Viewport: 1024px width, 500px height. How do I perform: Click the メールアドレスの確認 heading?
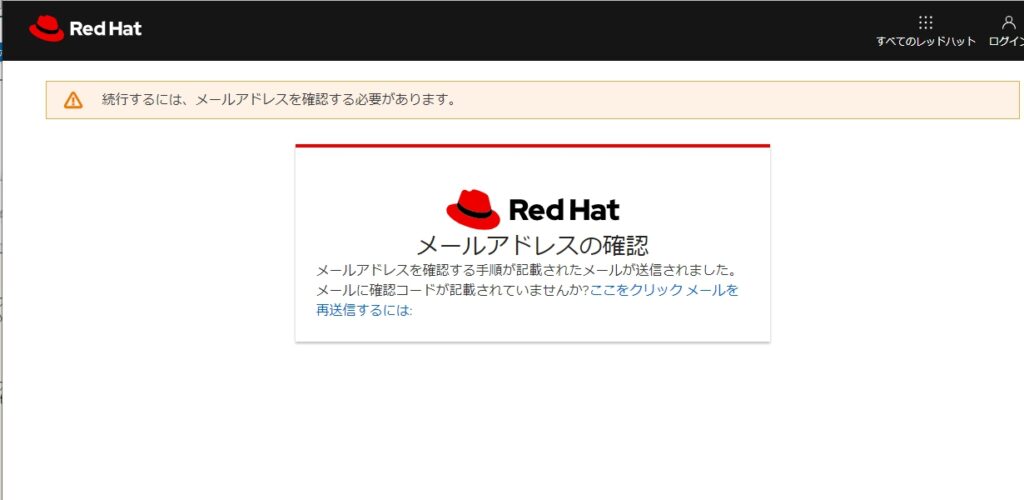pos(533,246)
